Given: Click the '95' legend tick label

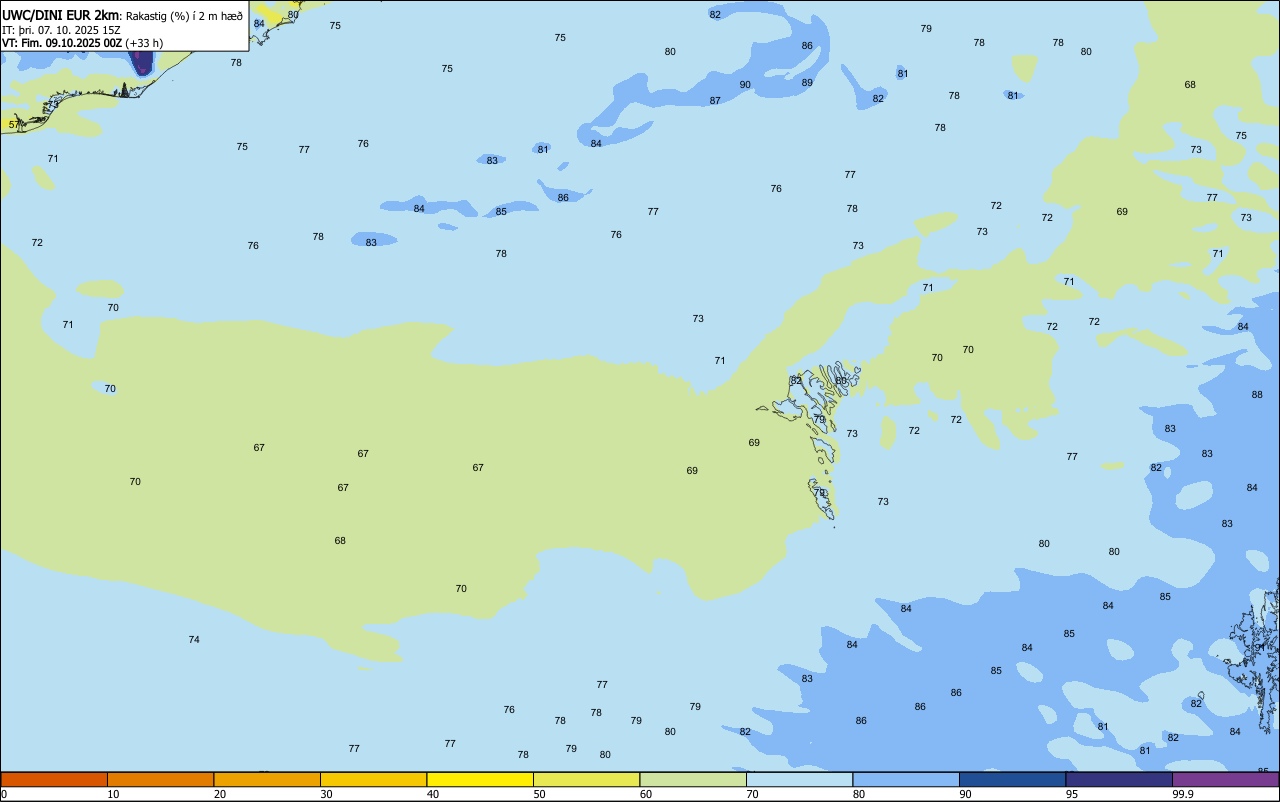Looking at the screenshot, I should 1072,794.
